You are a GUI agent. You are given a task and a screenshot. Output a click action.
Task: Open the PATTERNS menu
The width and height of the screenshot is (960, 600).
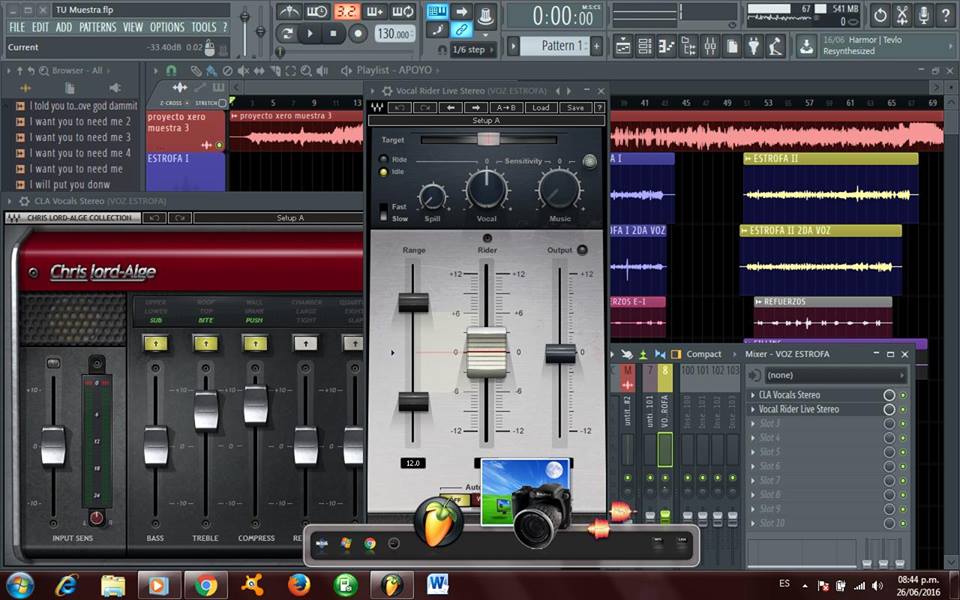click(x=97, y=28)
